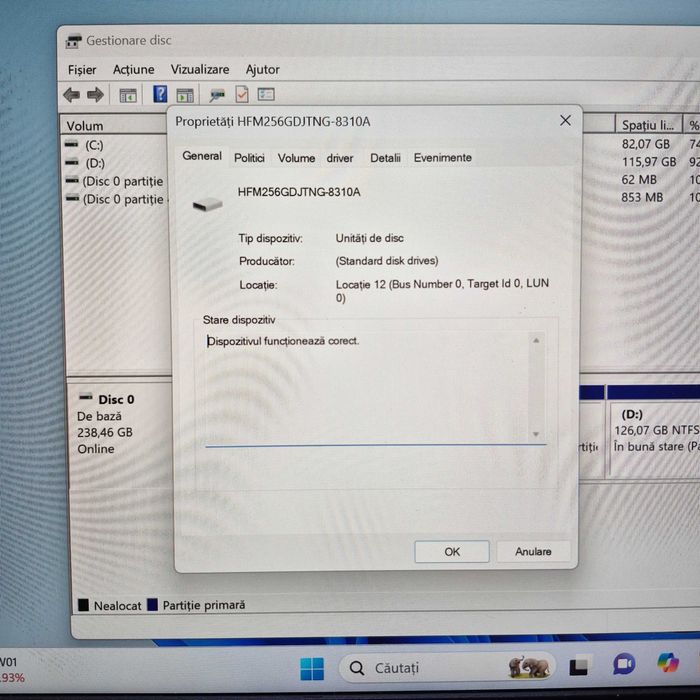Click the 853 MB free space value

pos(642,197)
